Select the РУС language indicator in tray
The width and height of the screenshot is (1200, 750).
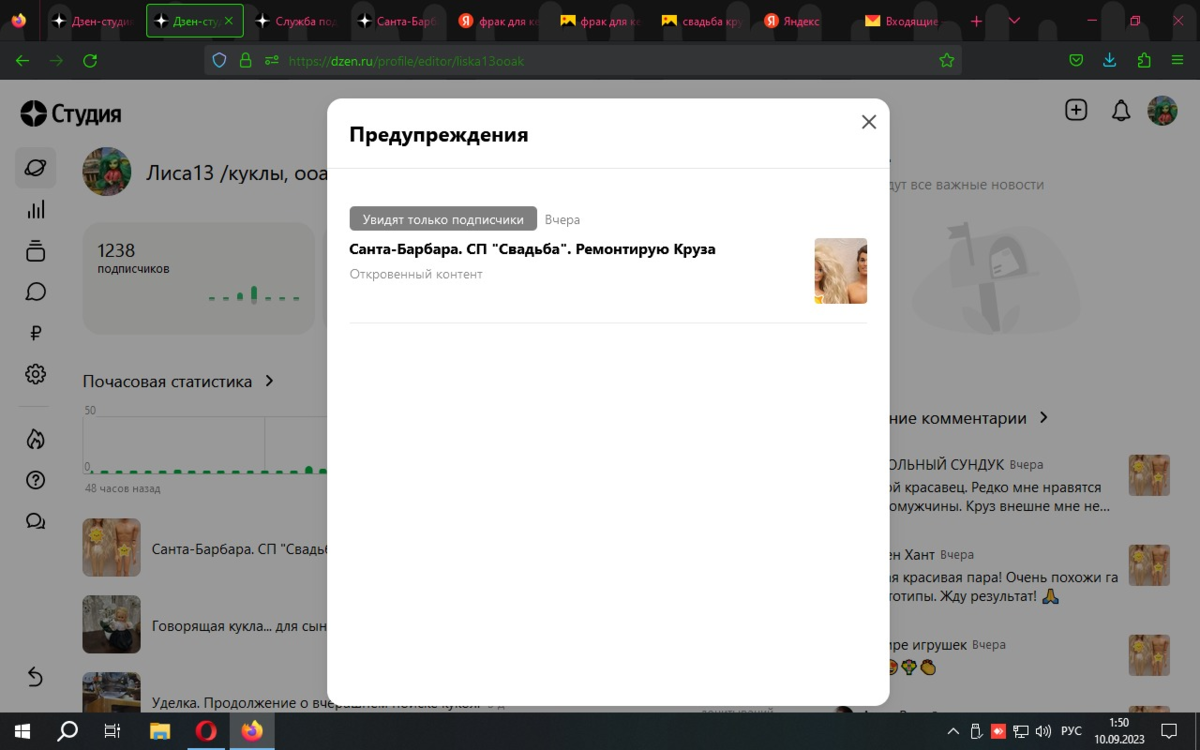(x=1071, y=731)
